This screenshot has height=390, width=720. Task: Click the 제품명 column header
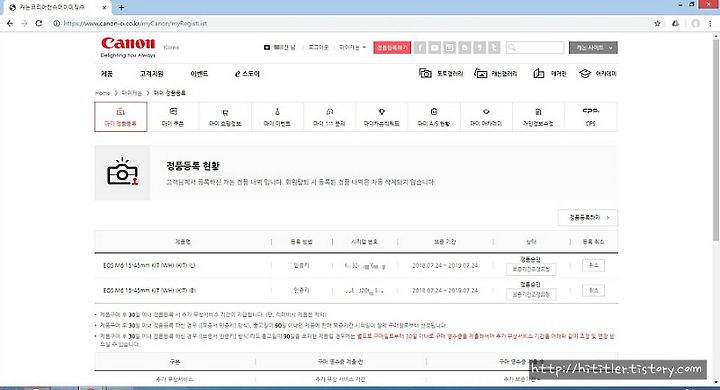183,242
